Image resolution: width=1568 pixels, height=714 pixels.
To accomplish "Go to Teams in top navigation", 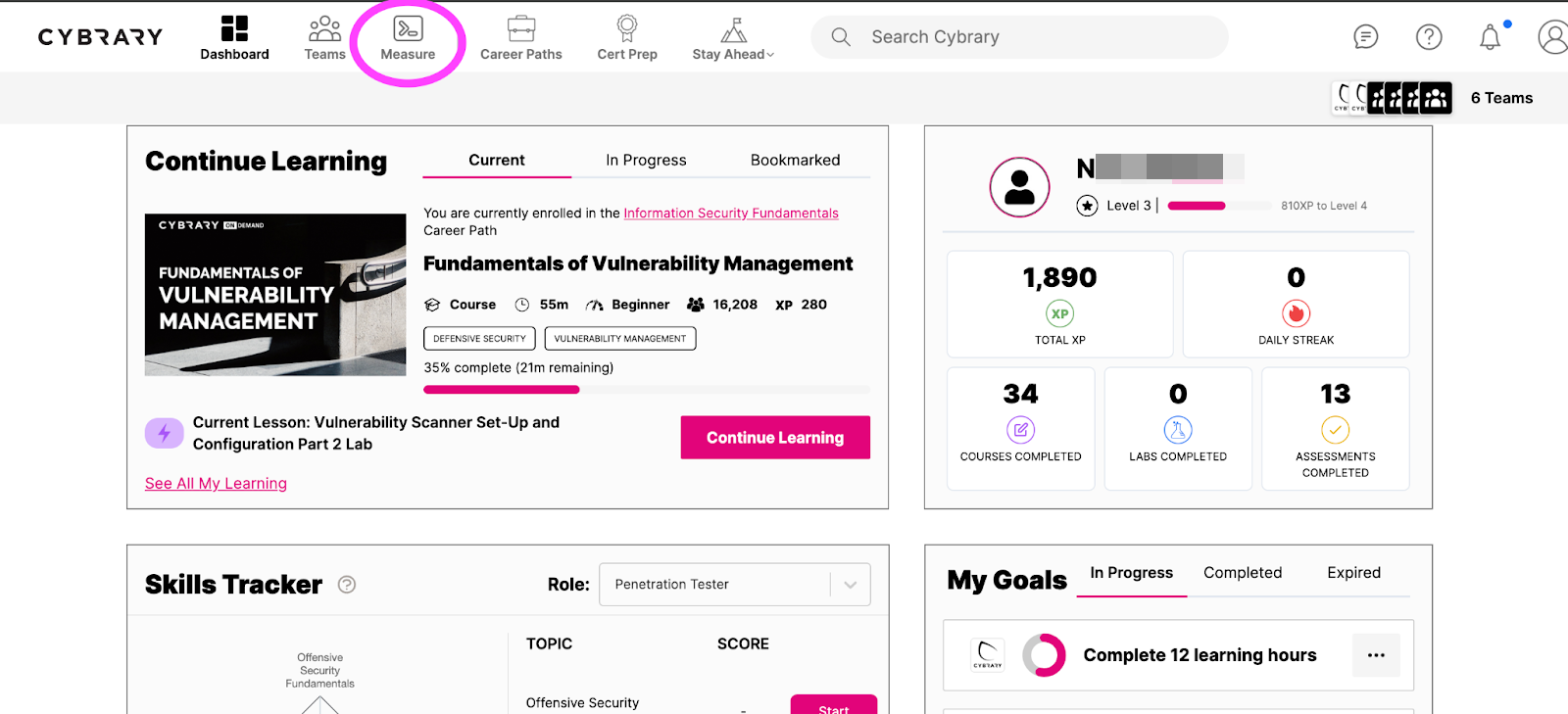I will pos(324,38).
